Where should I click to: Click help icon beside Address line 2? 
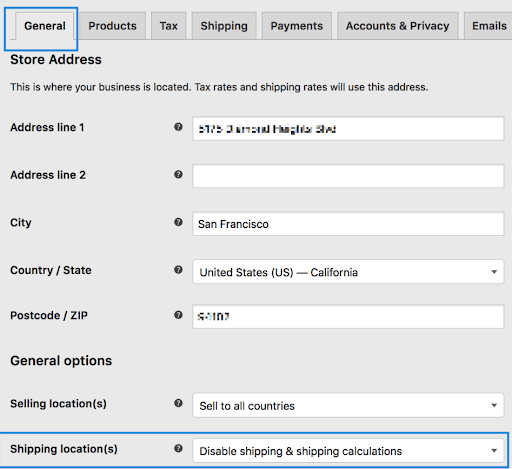coord(178,174)
